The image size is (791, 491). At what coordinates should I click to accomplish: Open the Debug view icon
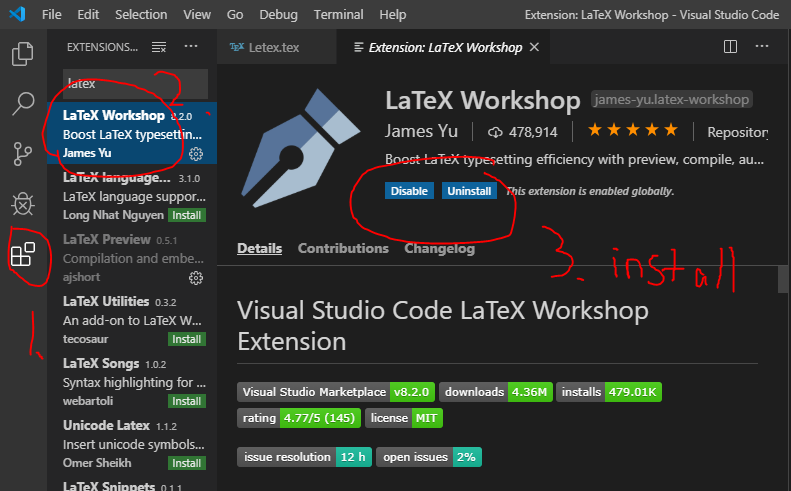click(23, 204)
